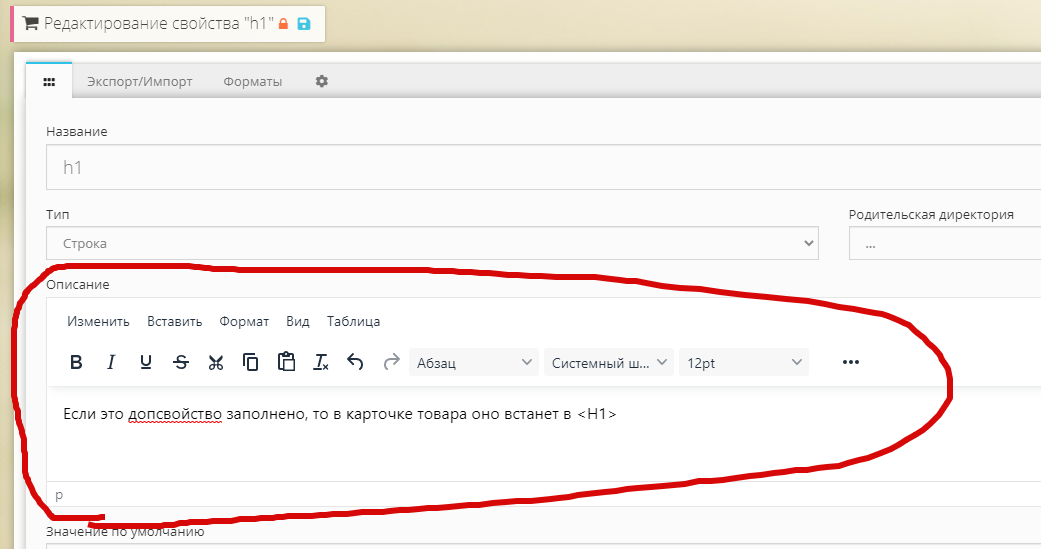
Task: Underline selected text in editor
Action: [x=146, y=362]
